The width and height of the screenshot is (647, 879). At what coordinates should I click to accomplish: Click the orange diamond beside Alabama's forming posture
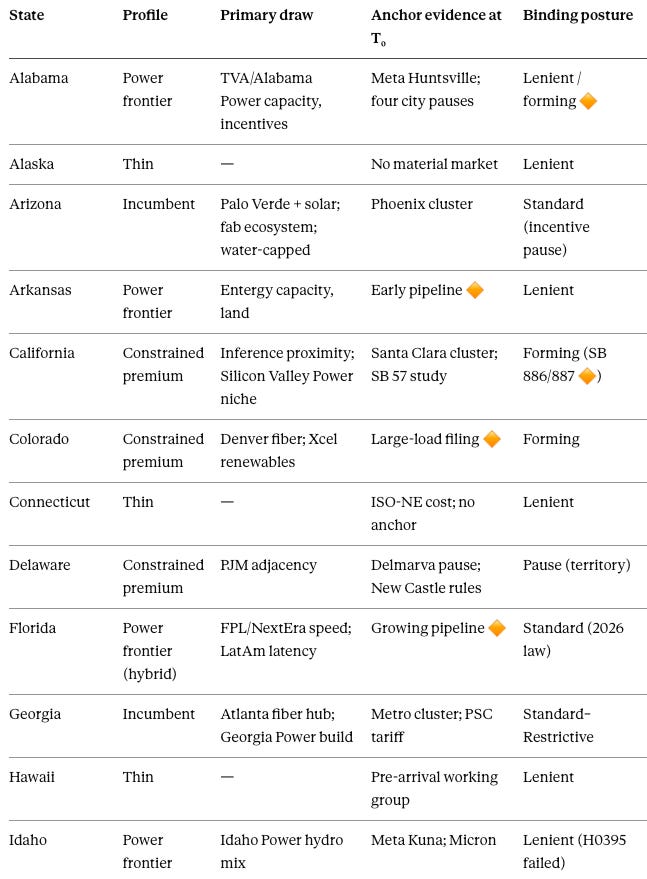[x=588, y=101]
